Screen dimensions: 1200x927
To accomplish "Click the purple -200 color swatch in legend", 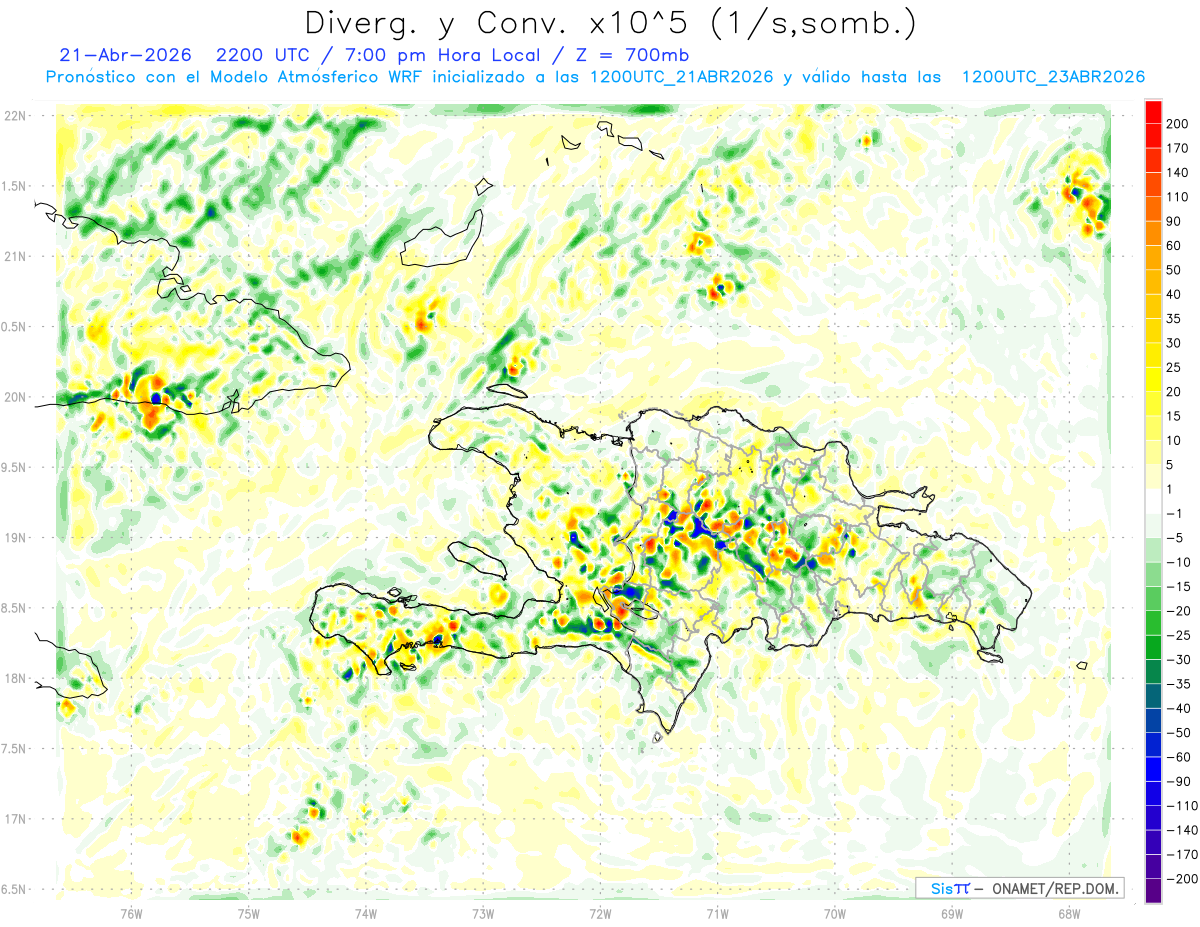I will (x=1153, y=891).
